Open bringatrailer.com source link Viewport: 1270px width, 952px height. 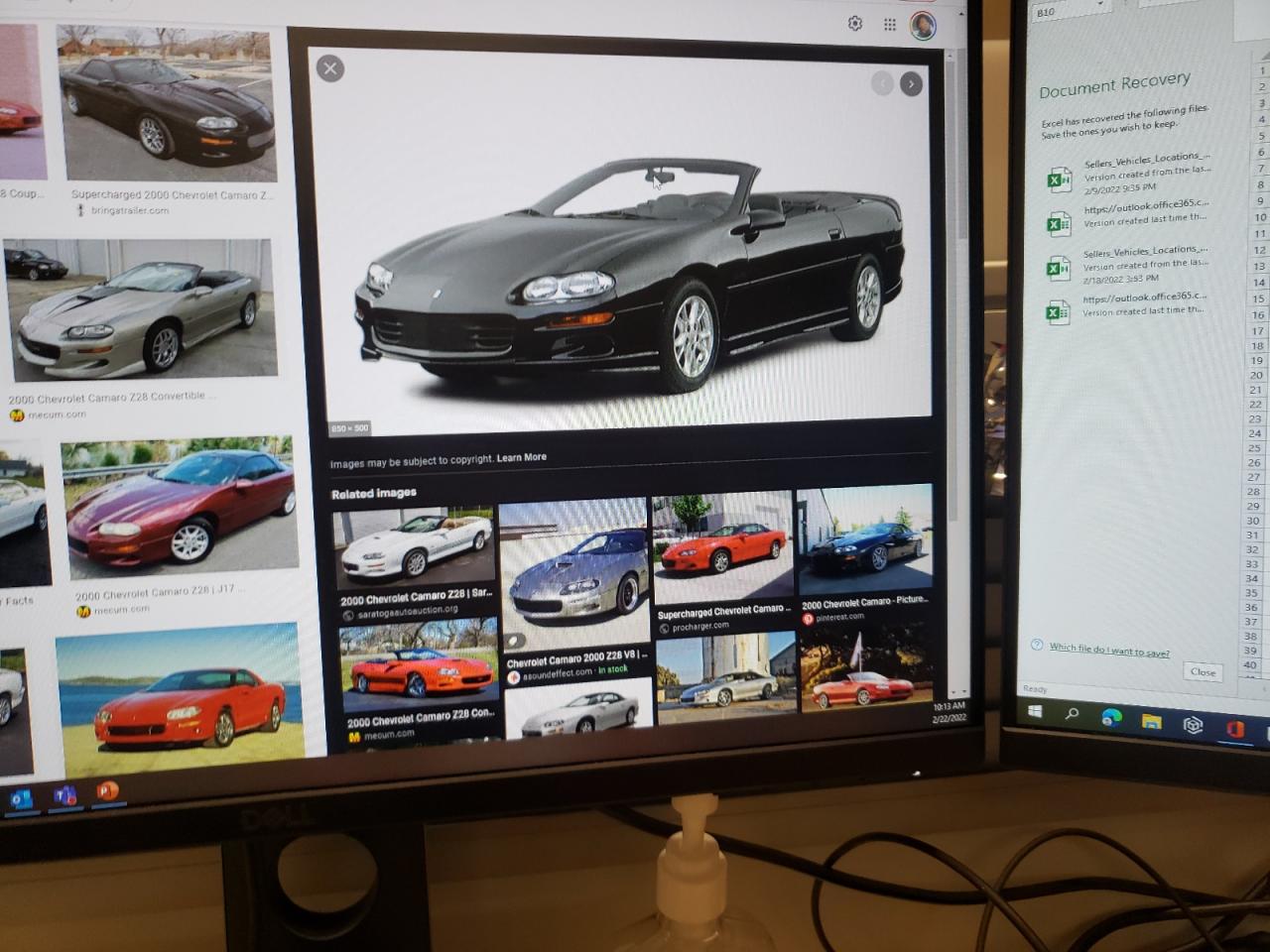[129, 210]
